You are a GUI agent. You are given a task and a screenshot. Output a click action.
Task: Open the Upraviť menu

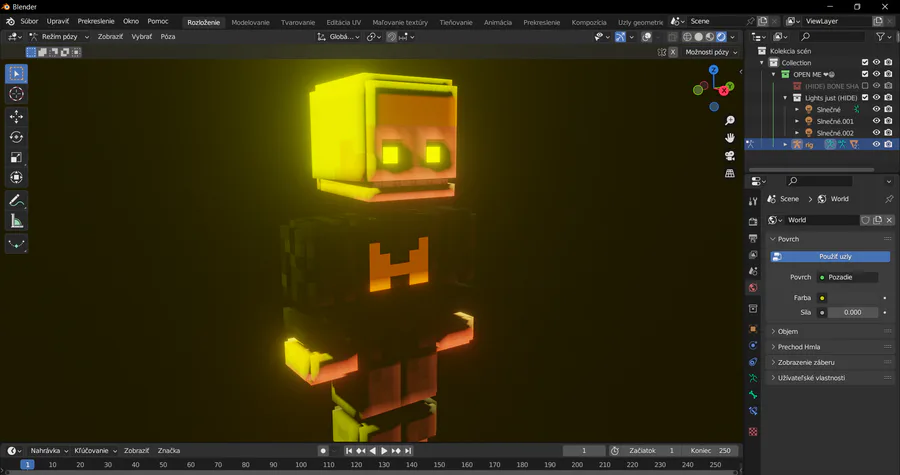pos(58,21)
